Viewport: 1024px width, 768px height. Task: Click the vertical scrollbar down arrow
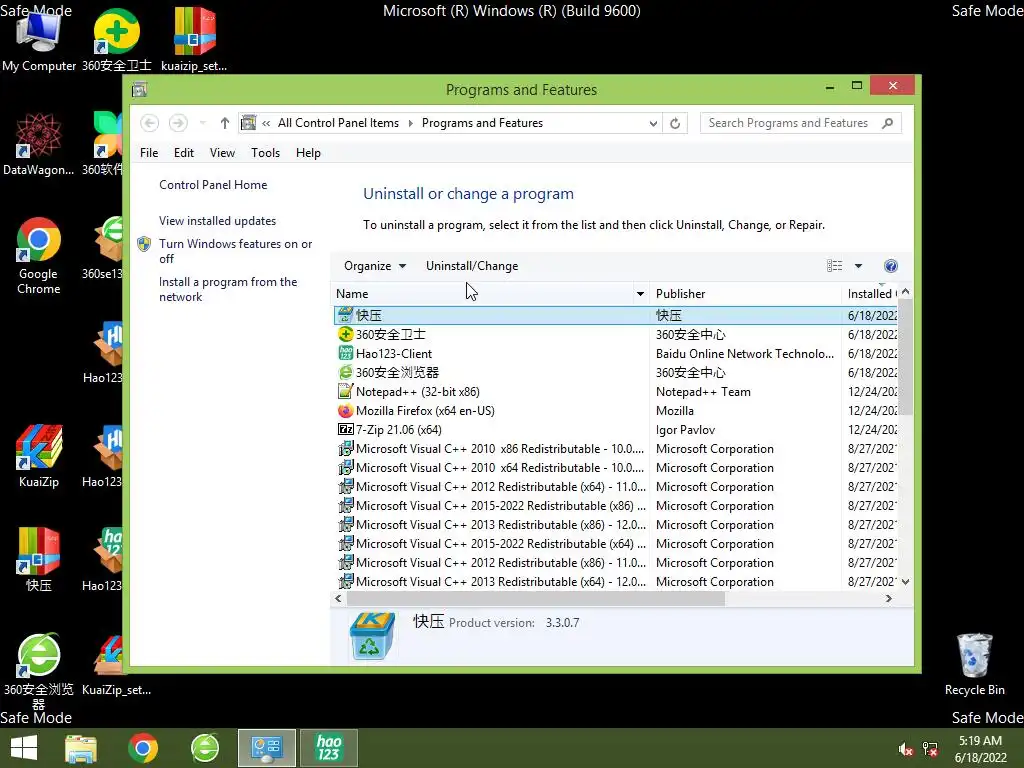coord(905,581)
